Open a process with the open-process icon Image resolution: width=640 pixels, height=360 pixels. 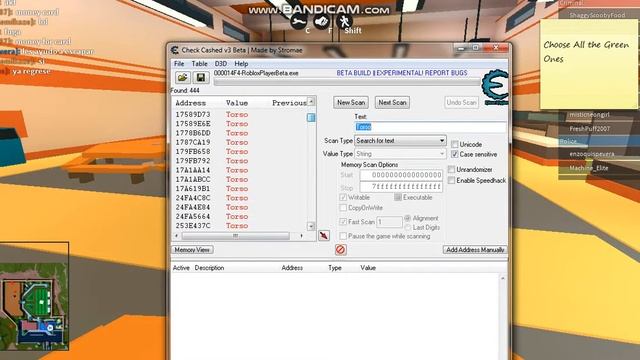(x=182, y=78)
